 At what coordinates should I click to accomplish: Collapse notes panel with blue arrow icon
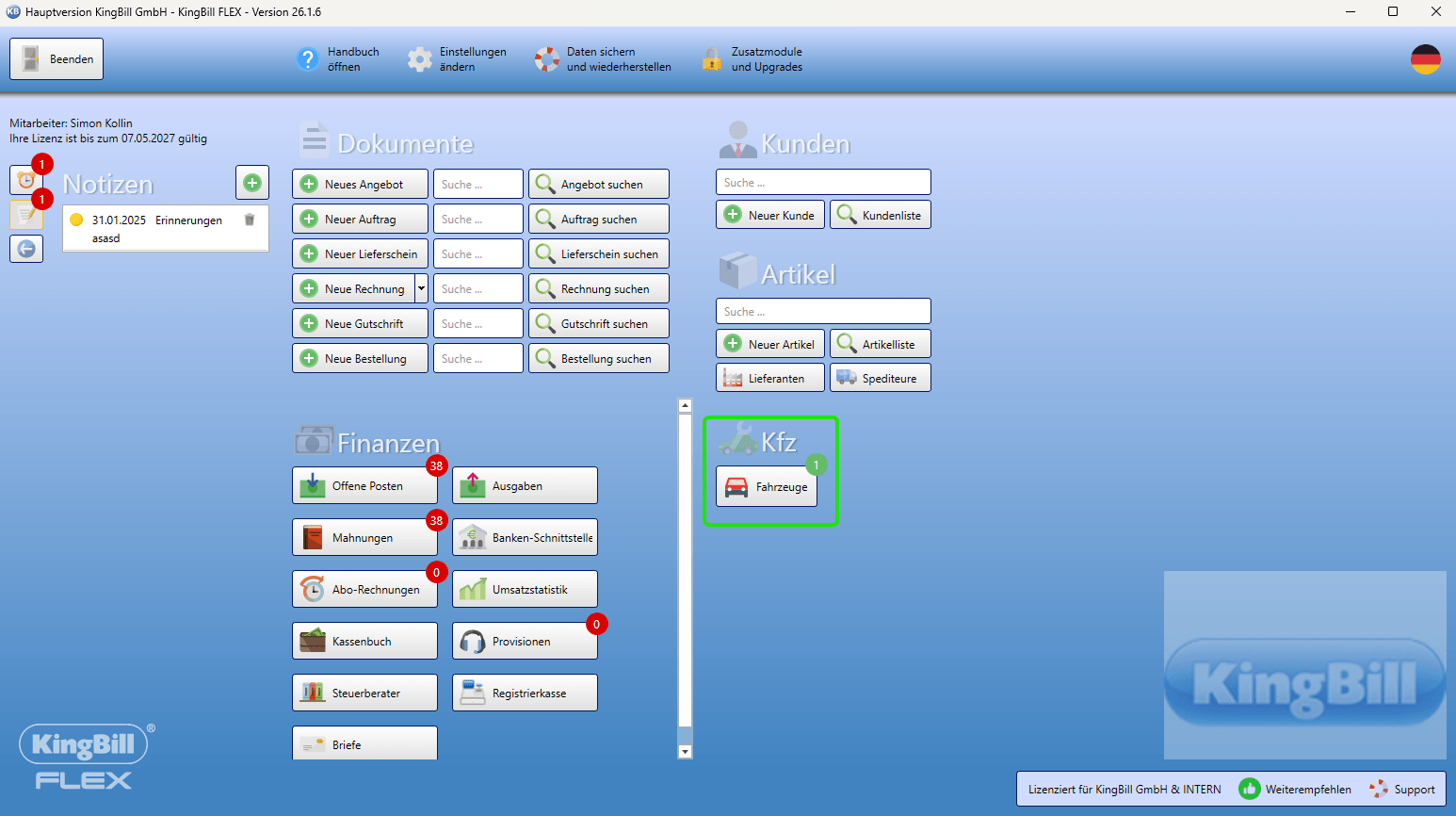[26, 249]
